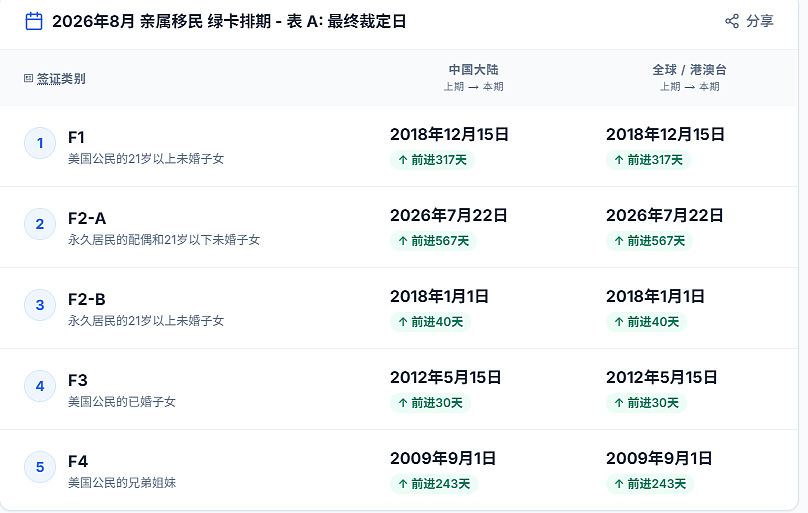This screenshot has height=513, width=808.
Task: Click F3 中国大陆 badge 前进30天
Action: (430, 402)
